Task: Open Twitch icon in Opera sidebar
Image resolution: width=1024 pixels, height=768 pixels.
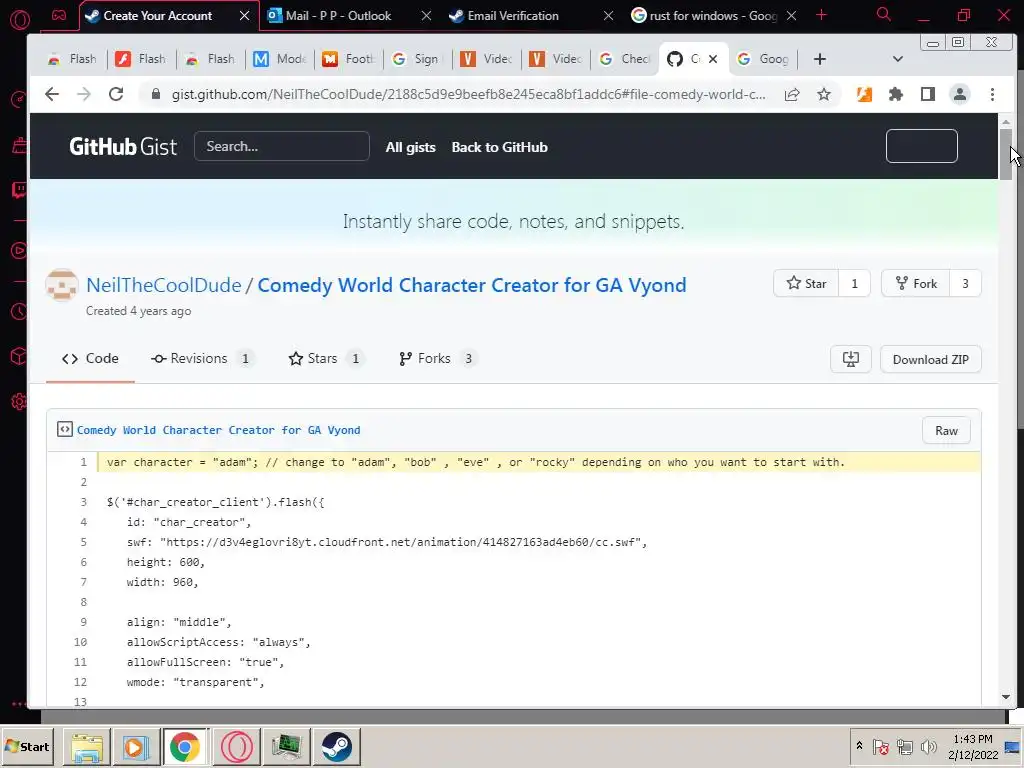Action: 19,190
